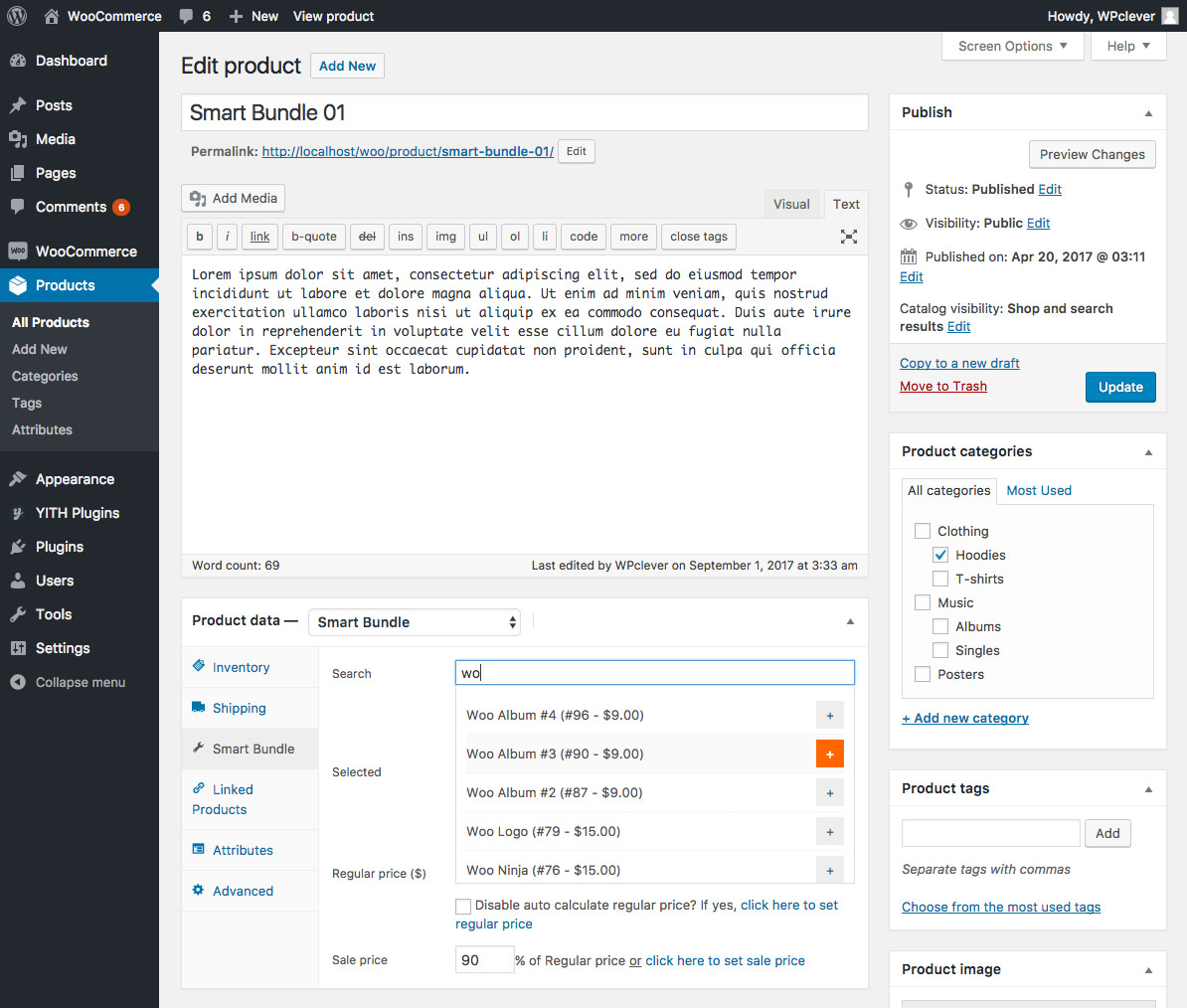
Task: Check the Clothing category checkbox
Action: pyautogui.click(x=923, y=531)
